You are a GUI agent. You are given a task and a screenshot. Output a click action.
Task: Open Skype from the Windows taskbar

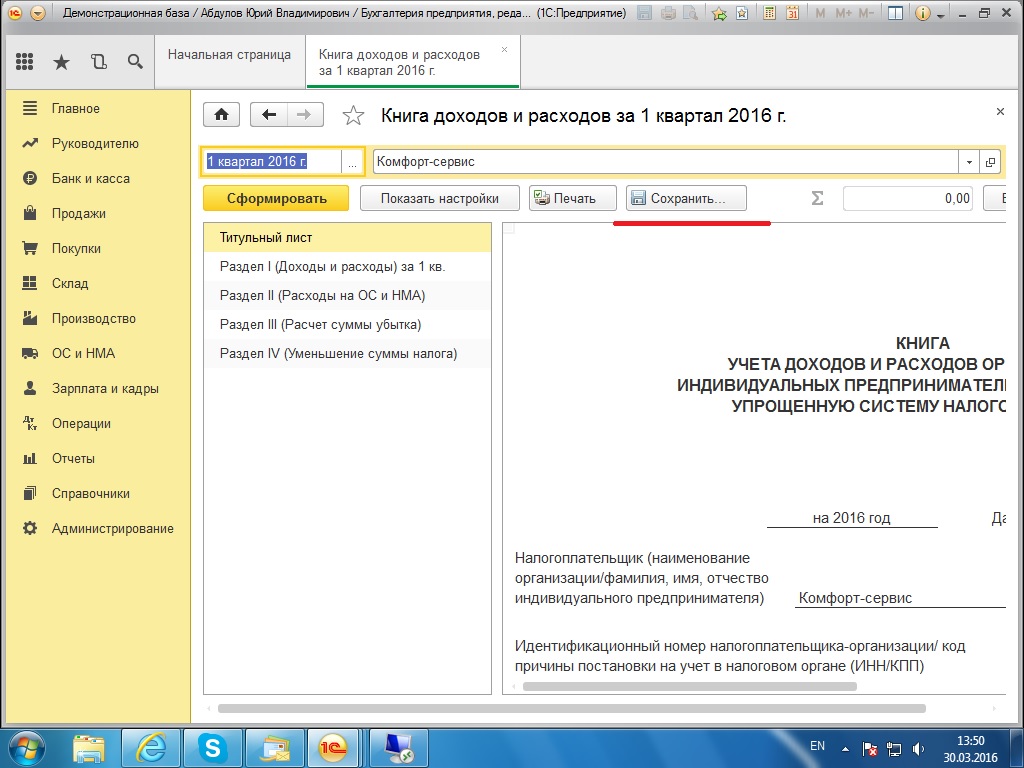(212, 746)
